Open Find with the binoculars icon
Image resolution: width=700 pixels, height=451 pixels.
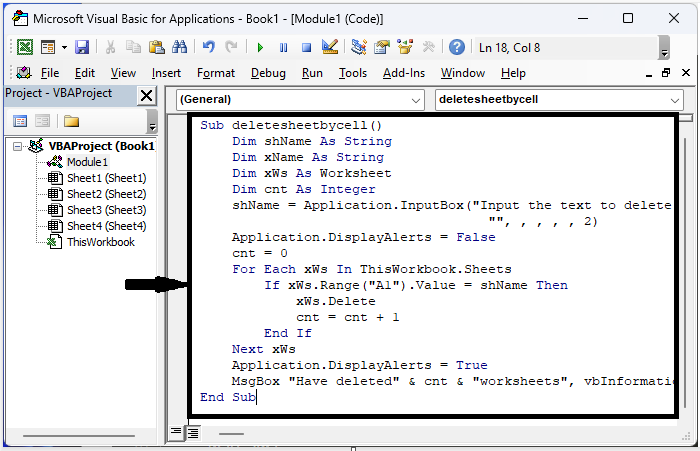[x=179, y=47]
